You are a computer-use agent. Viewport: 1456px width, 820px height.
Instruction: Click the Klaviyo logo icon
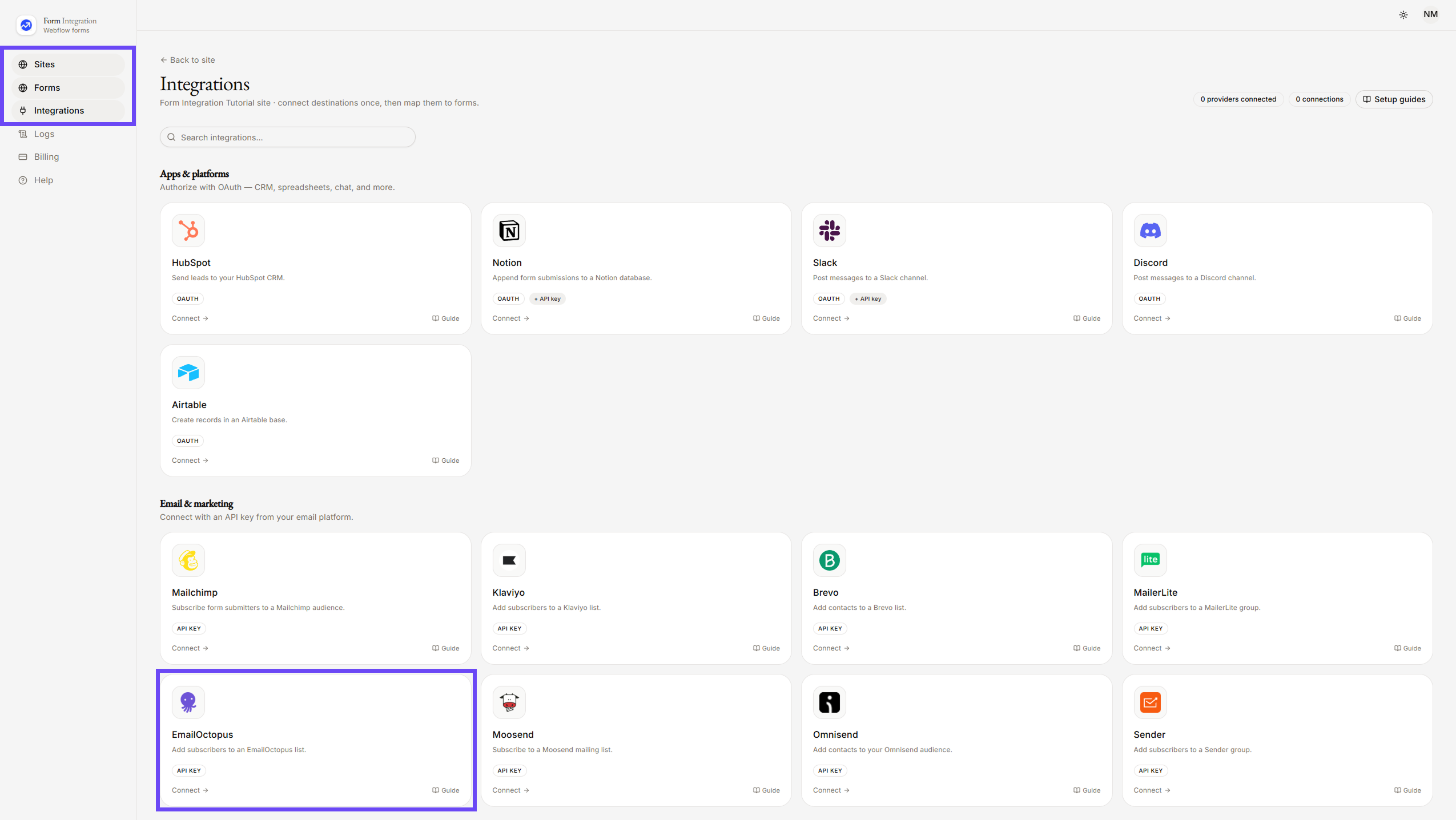(x=509, y=560)
